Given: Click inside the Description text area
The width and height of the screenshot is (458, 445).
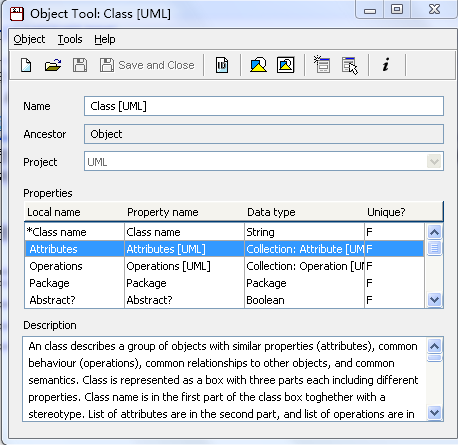Looking at the screenshot, I should coord(224,379).
